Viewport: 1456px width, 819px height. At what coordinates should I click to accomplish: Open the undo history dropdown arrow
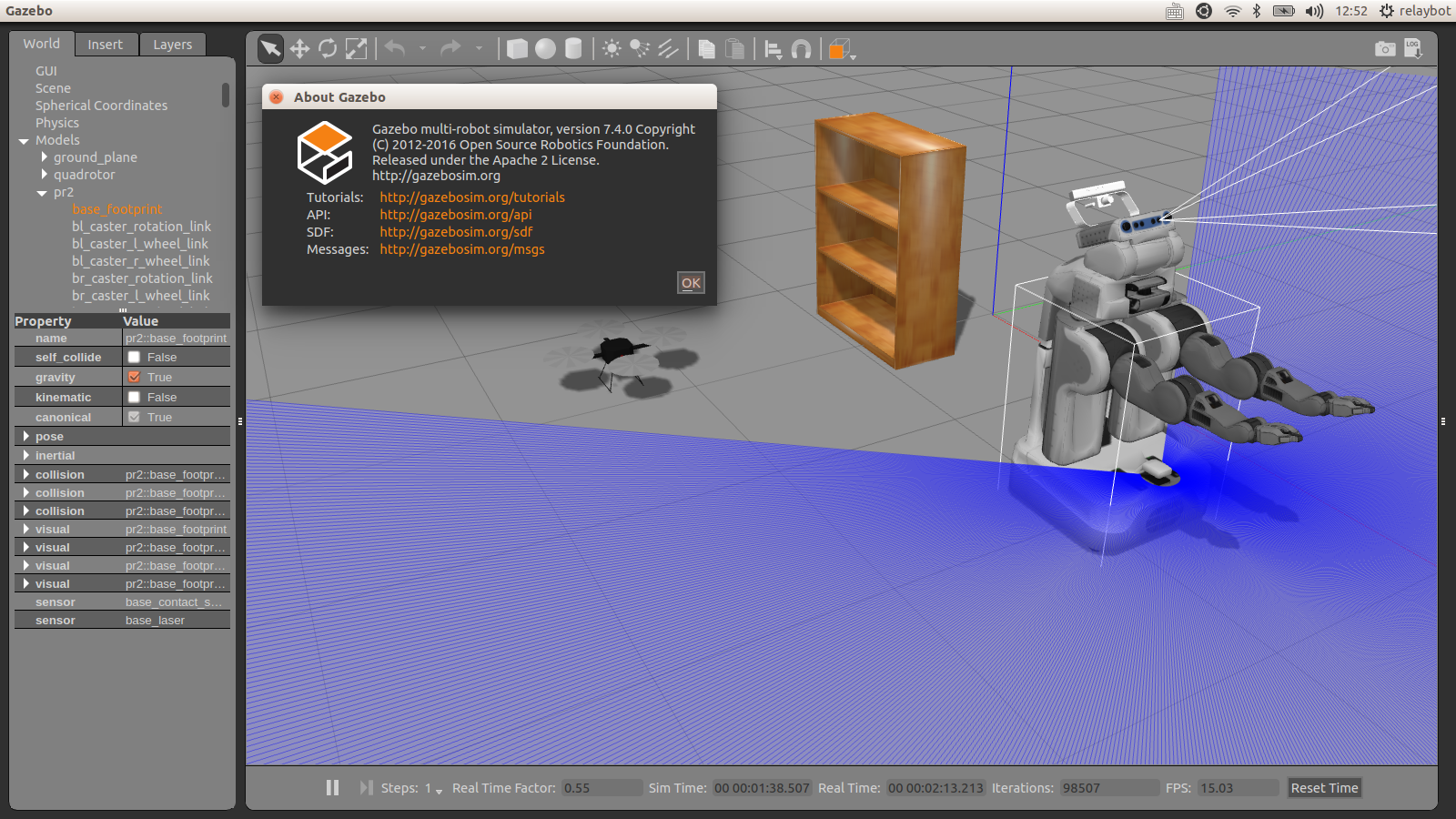point(422,48)
